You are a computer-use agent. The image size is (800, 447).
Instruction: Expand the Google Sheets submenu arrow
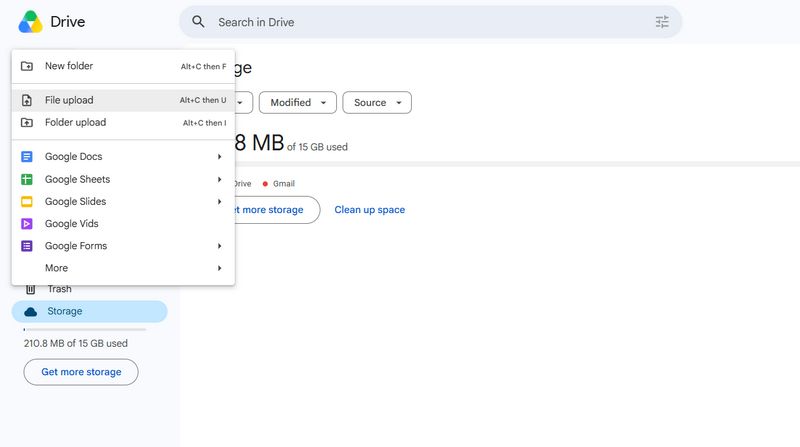click(x=219, y=179)
